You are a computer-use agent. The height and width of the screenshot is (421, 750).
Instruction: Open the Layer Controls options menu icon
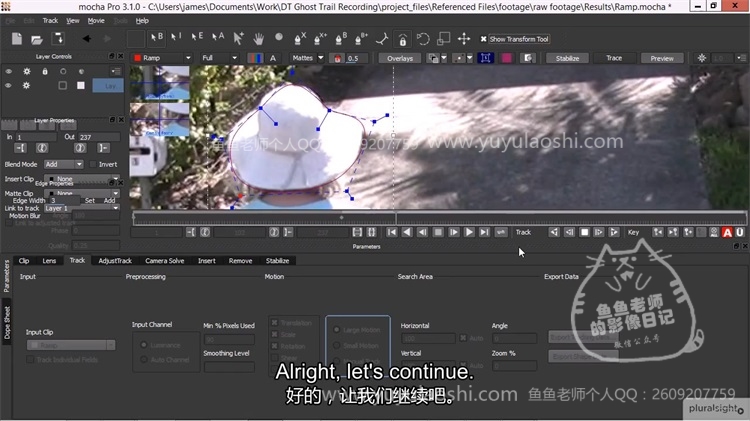coord(115,71)
